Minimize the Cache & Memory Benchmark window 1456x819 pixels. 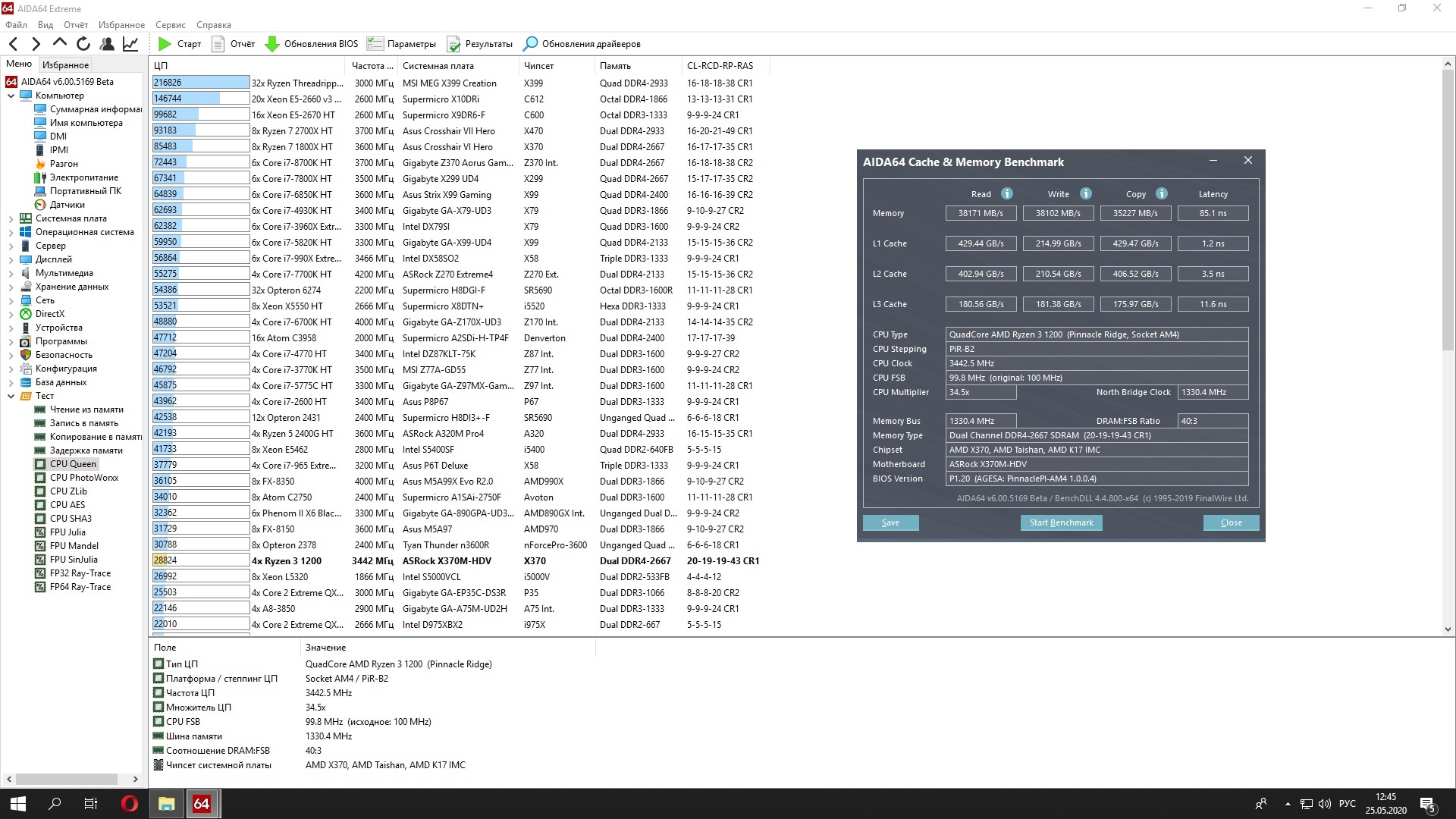pyautogui.click(x=1213, y=161)
